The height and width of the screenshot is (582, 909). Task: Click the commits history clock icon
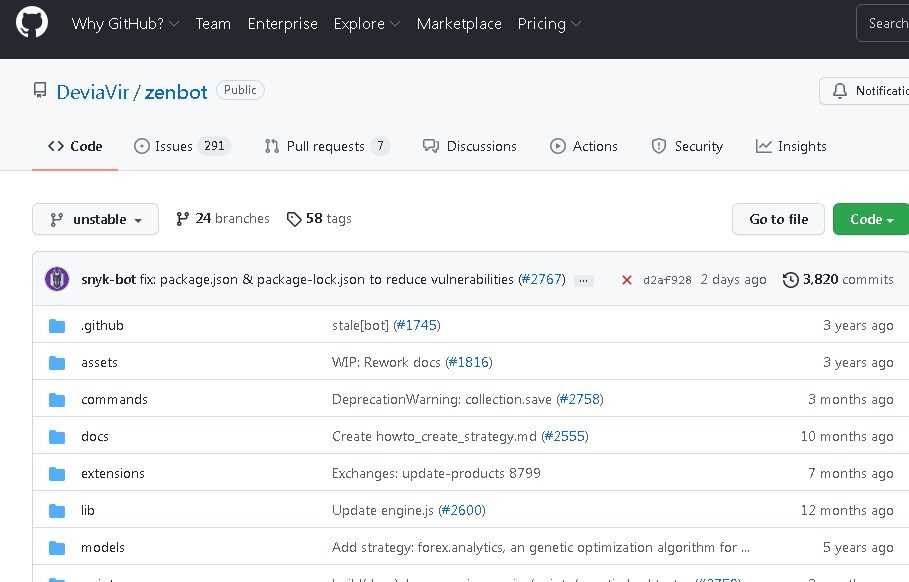[x=791, y=280]
